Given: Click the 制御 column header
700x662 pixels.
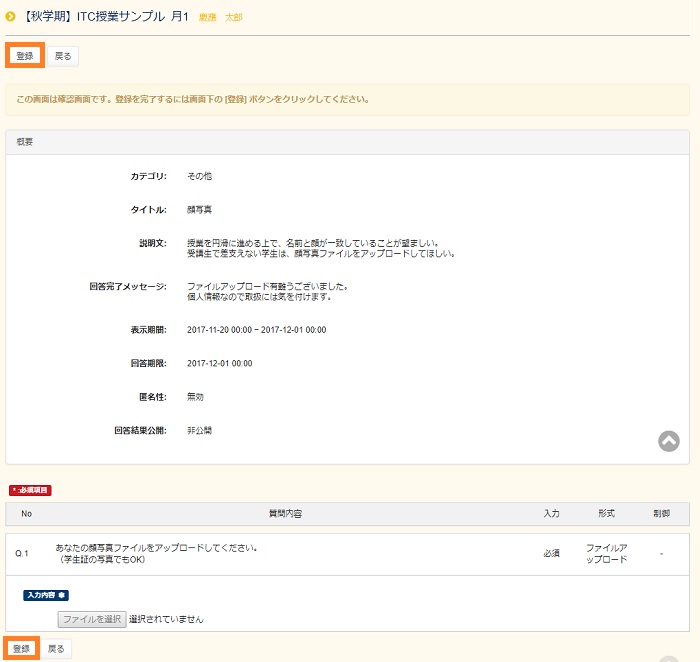Looking at the screenshot, I should click(661, 513).
